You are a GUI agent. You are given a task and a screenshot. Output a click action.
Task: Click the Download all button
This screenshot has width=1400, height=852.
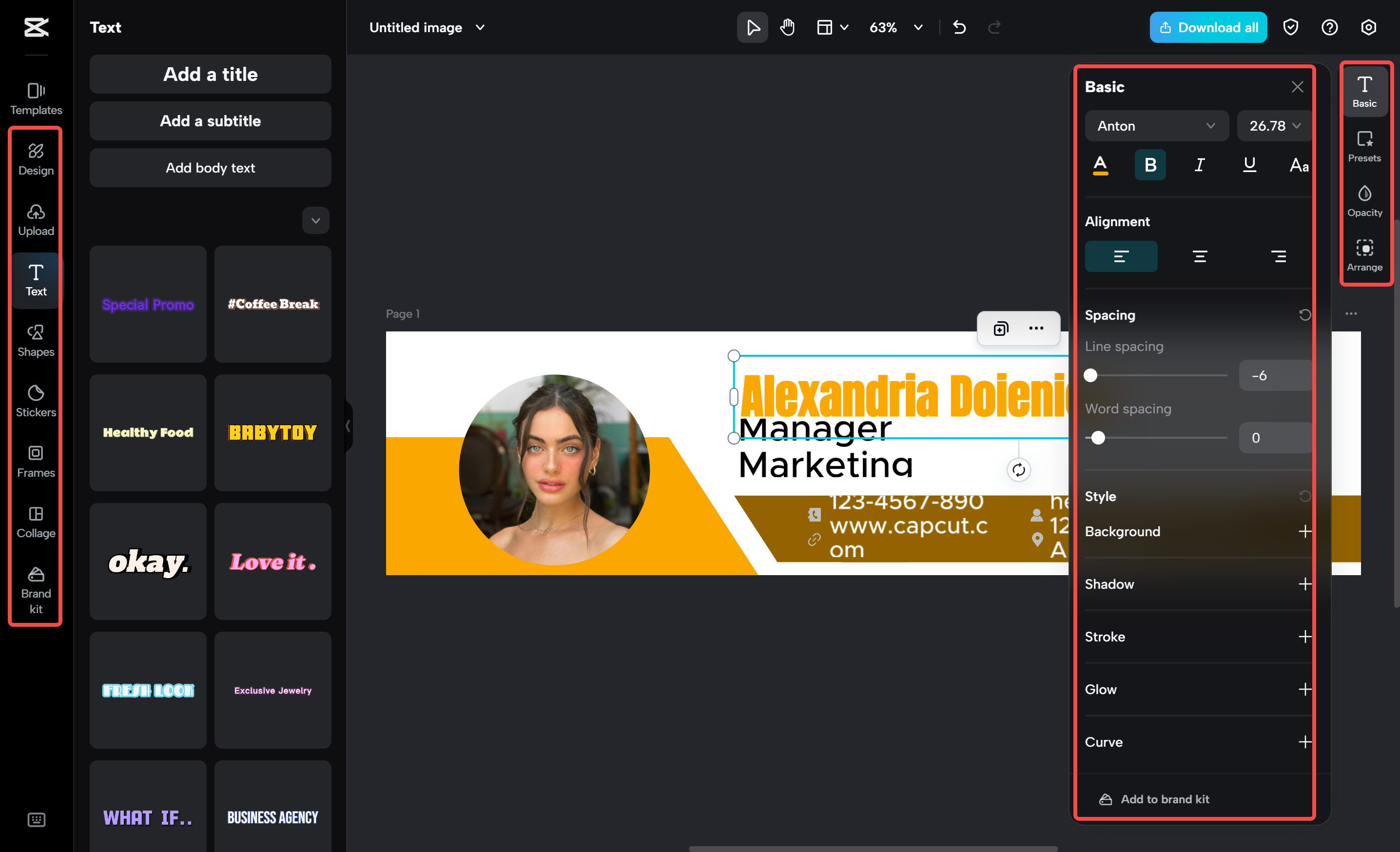(1208, 27)
